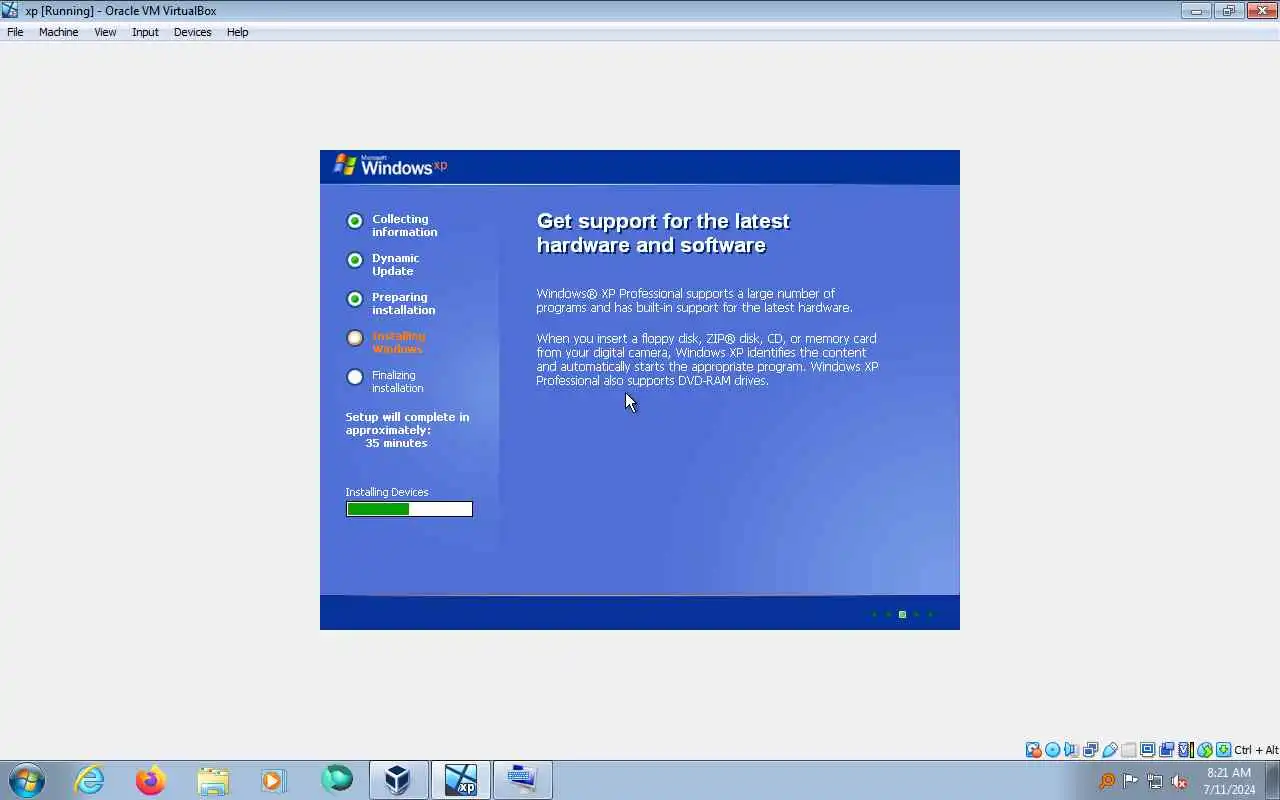
Task: Click the hard disk activity status icon
Action: [1033, 750]
